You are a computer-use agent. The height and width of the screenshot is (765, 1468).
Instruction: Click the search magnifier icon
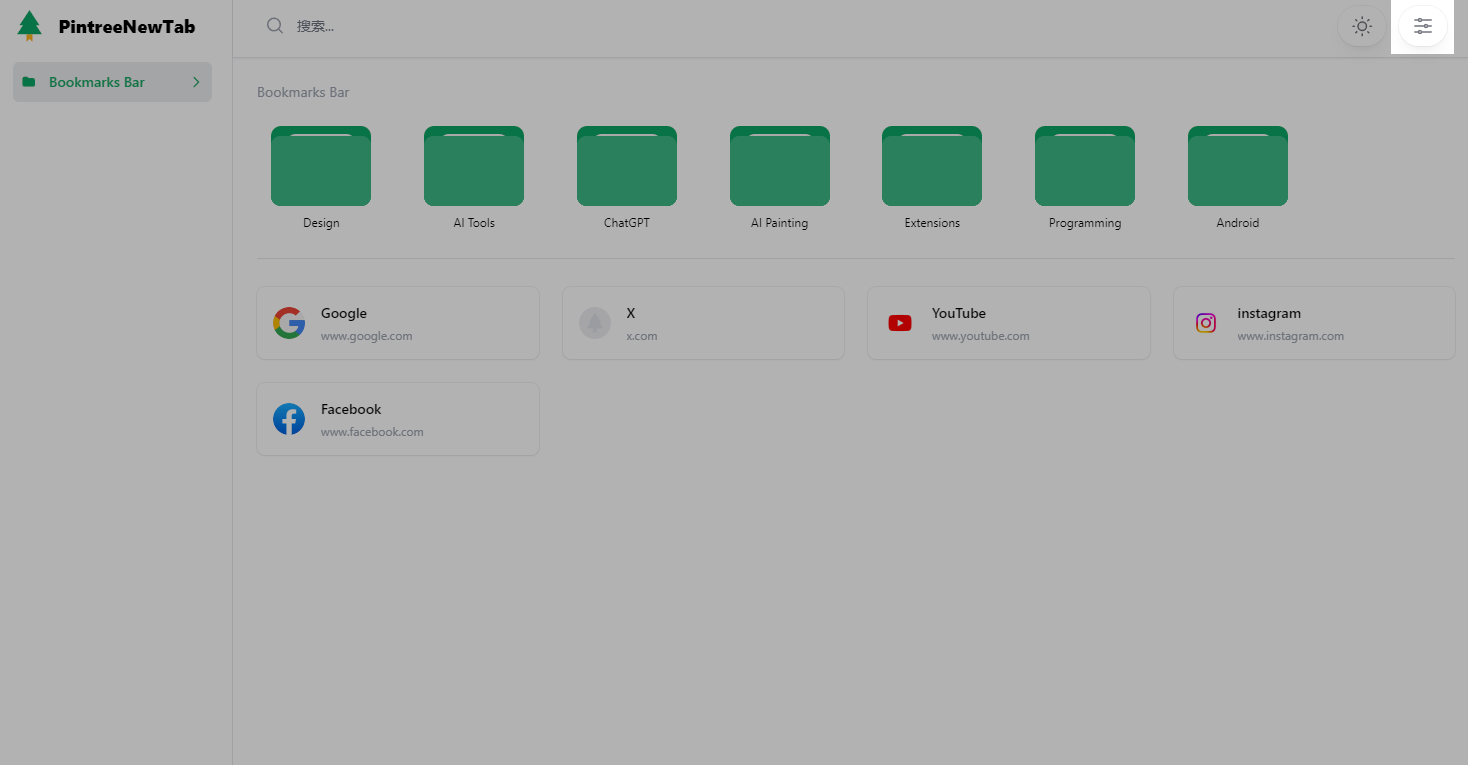(275, 26)
